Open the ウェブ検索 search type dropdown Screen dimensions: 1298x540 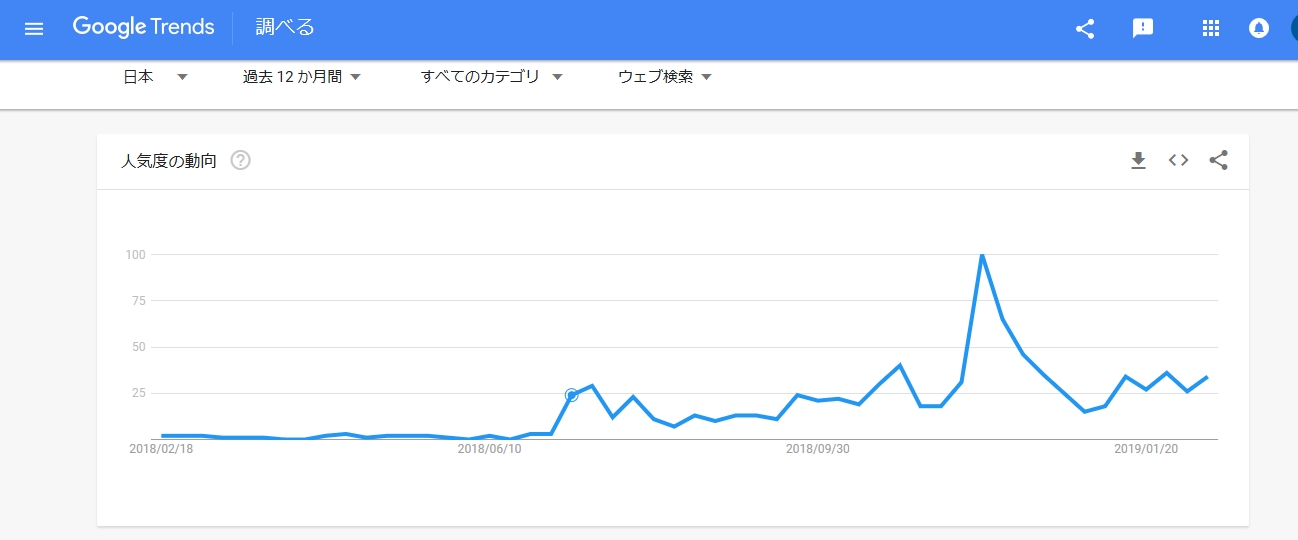[x=665, y=77]
